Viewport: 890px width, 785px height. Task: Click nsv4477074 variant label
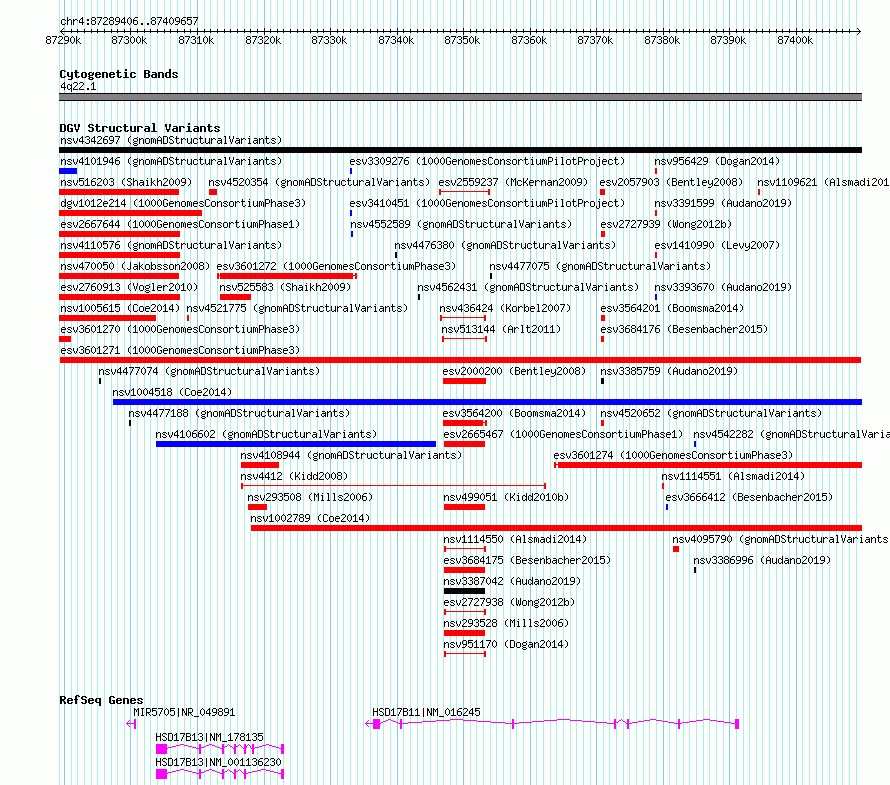[x=209, y=371]
